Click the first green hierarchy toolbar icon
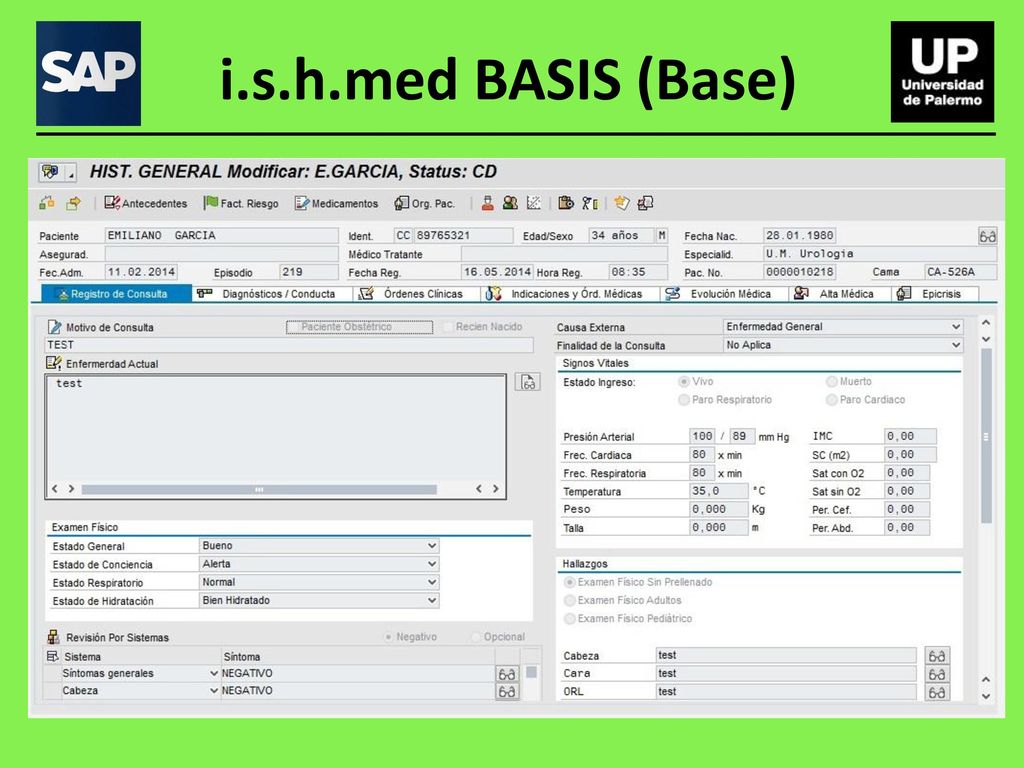The image size is (1024, 768). click(47, 203)
